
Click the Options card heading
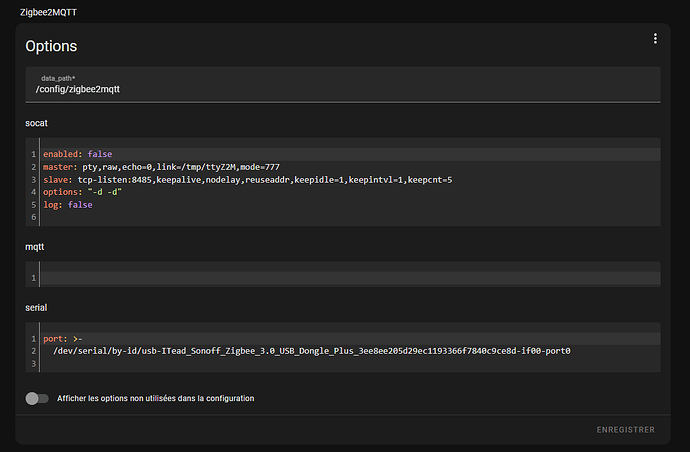51,46
